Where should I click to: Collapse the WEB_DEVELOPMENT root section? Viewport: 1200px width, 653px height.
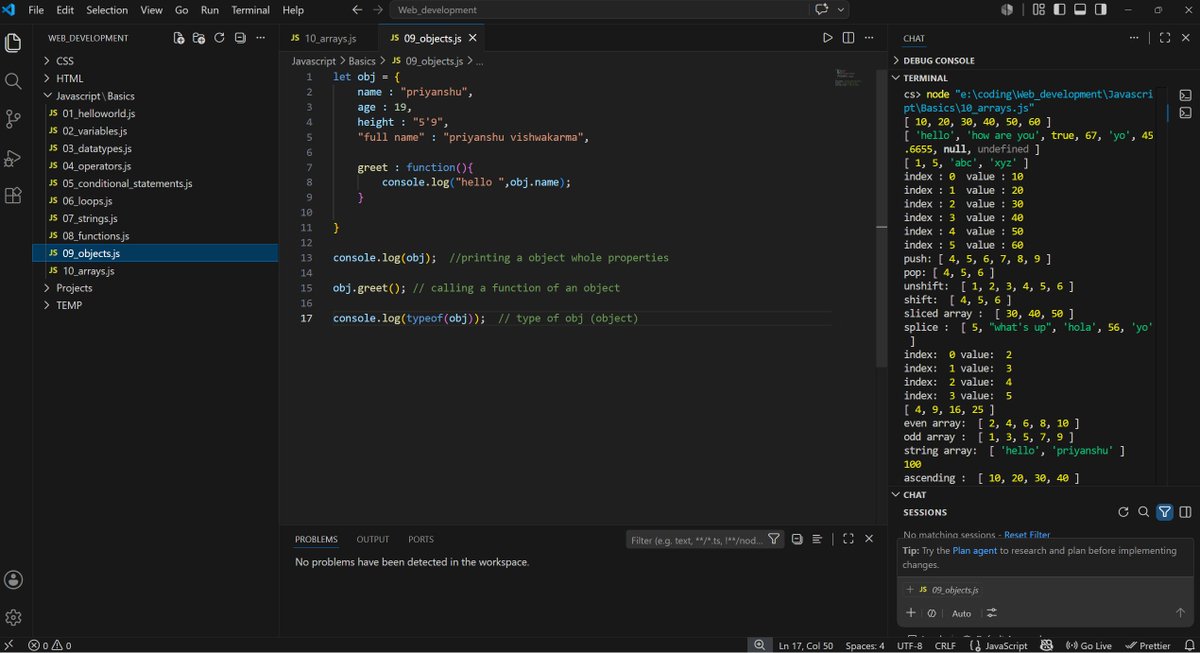pos(88,38)
